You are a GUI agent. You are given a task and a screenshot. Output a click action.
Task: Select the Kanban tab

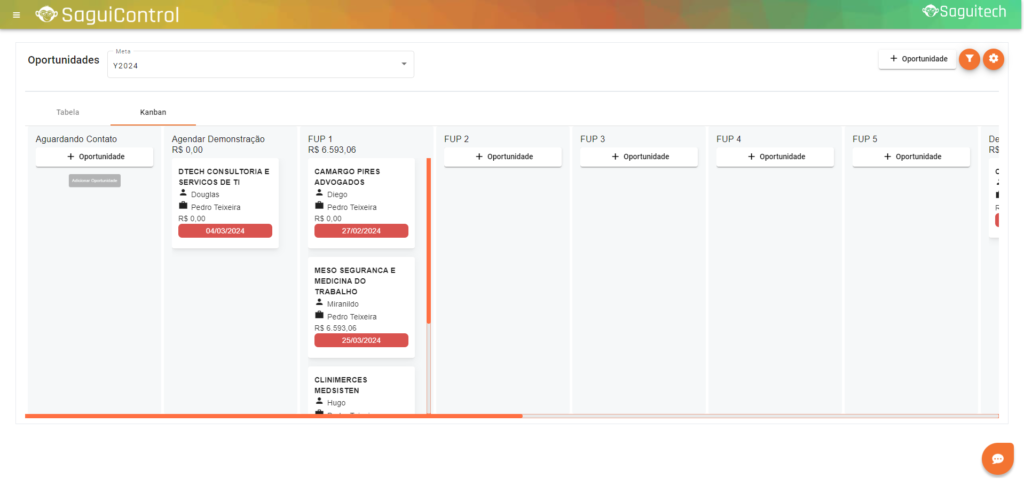click(x=153, y=112)
